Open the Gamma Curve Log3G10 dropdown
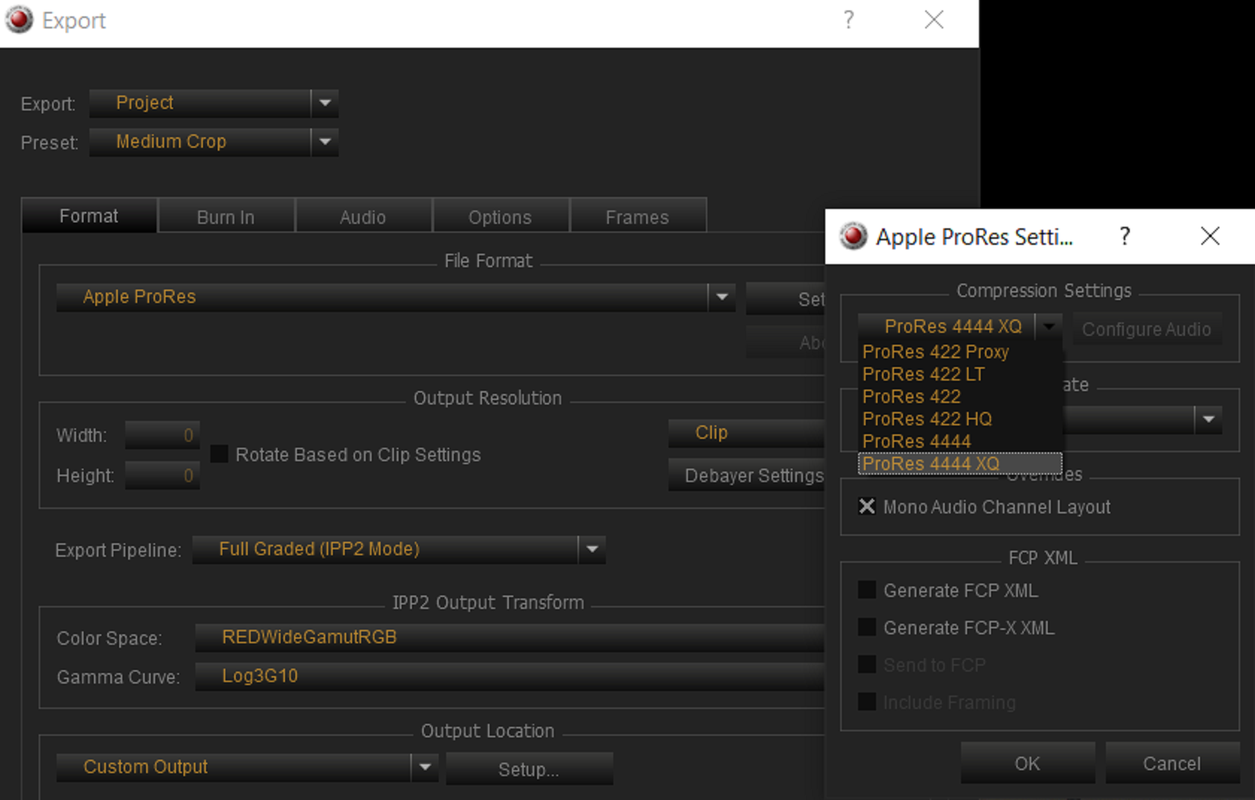This screenshot has width=1255, height=800. tap(509, 676)
